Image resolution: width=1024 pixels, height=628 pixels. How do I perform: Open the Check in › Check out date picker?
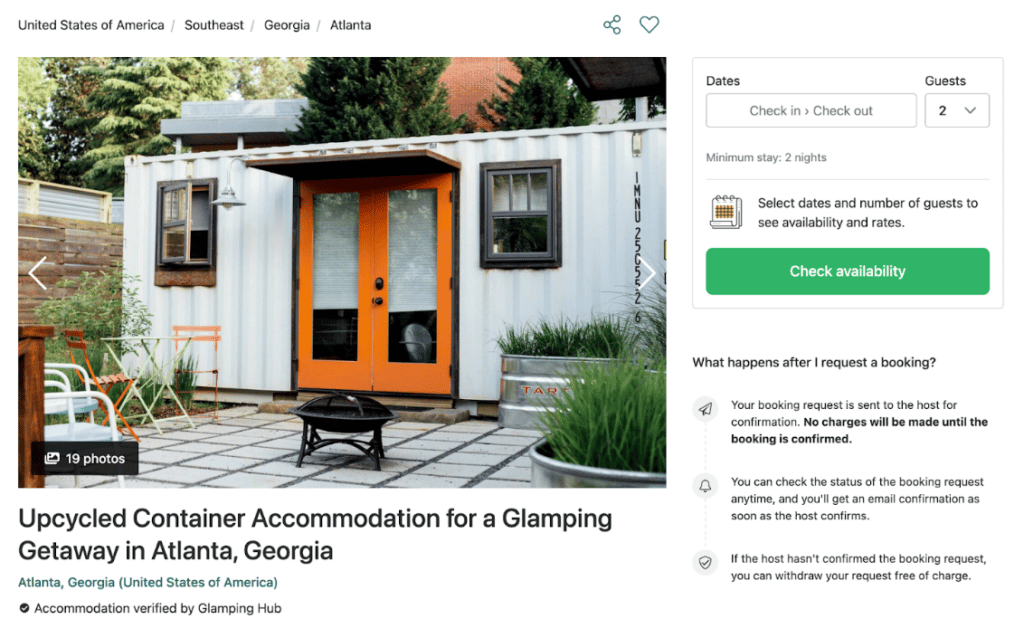pyautogui.click(x=811, y=110)
